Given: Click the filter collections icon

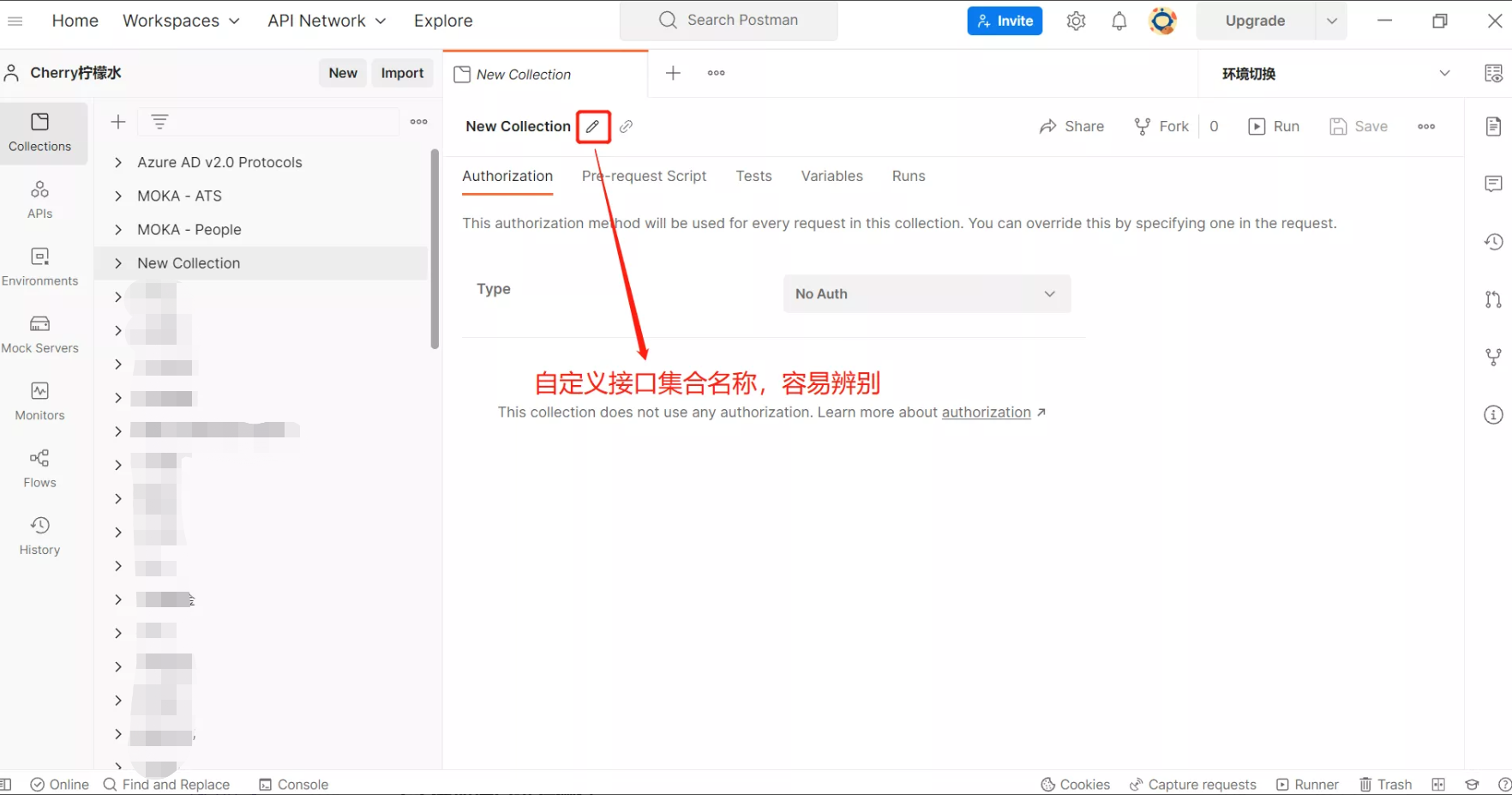Looking at the screenshot, I should (x=159, y=122).
